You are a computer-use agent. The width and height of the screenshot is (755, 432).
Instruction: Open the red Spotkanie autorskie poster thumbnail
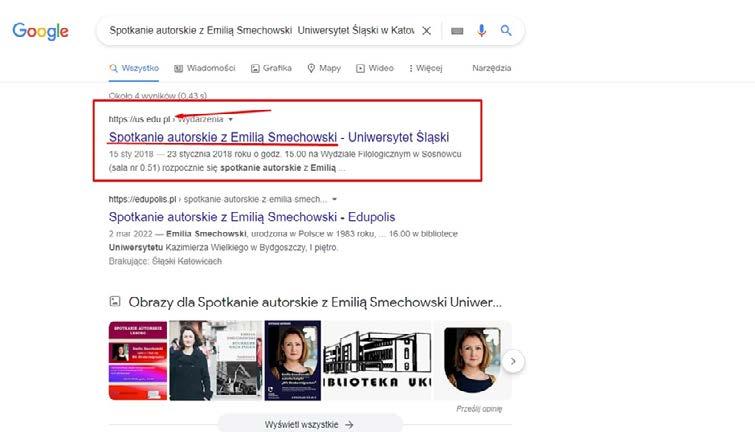[x=138, y=360]
